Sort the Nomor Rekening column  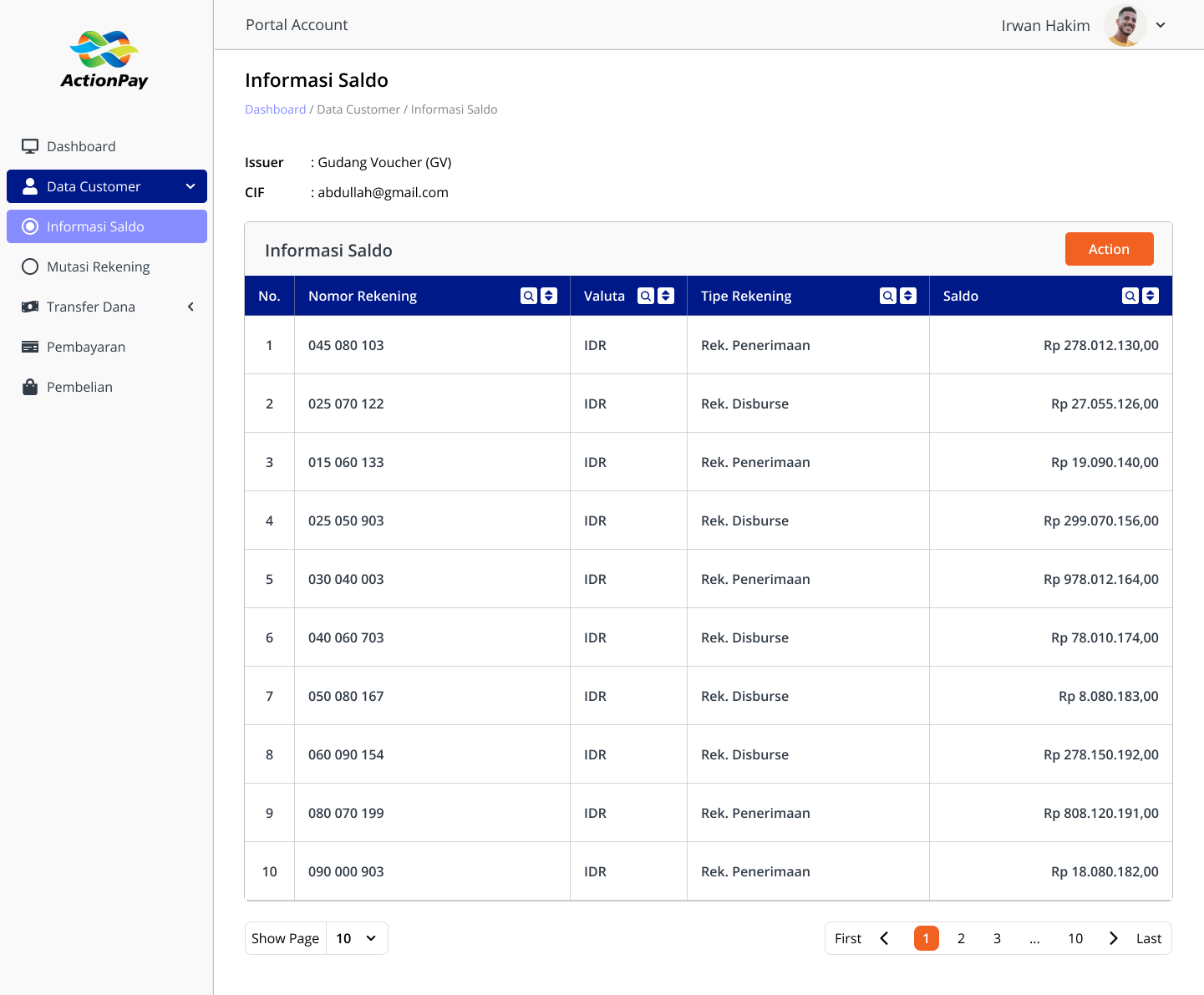click(x=549, y=295)
